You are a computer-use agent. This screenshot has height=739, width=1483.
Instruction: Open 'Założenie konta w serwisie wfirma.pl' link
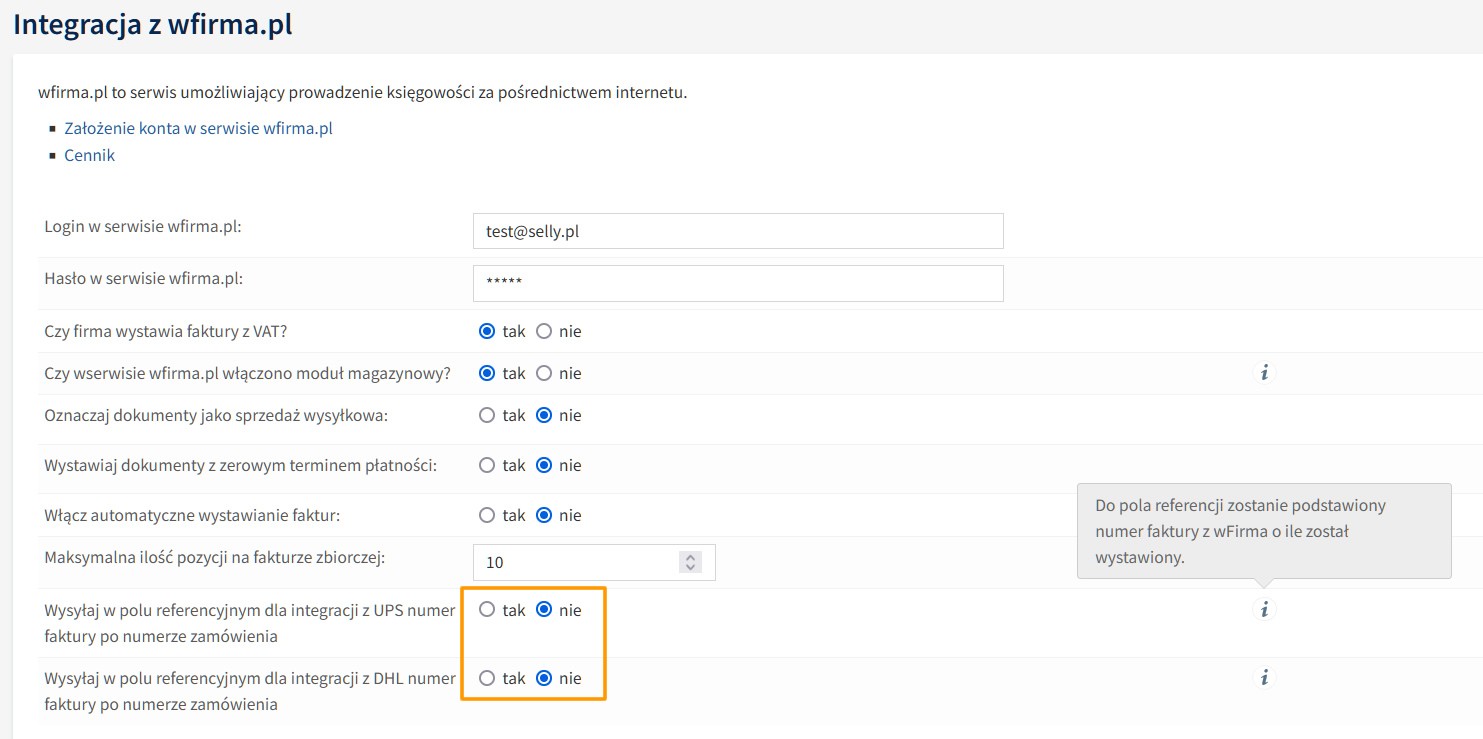(x=198, y=128)
